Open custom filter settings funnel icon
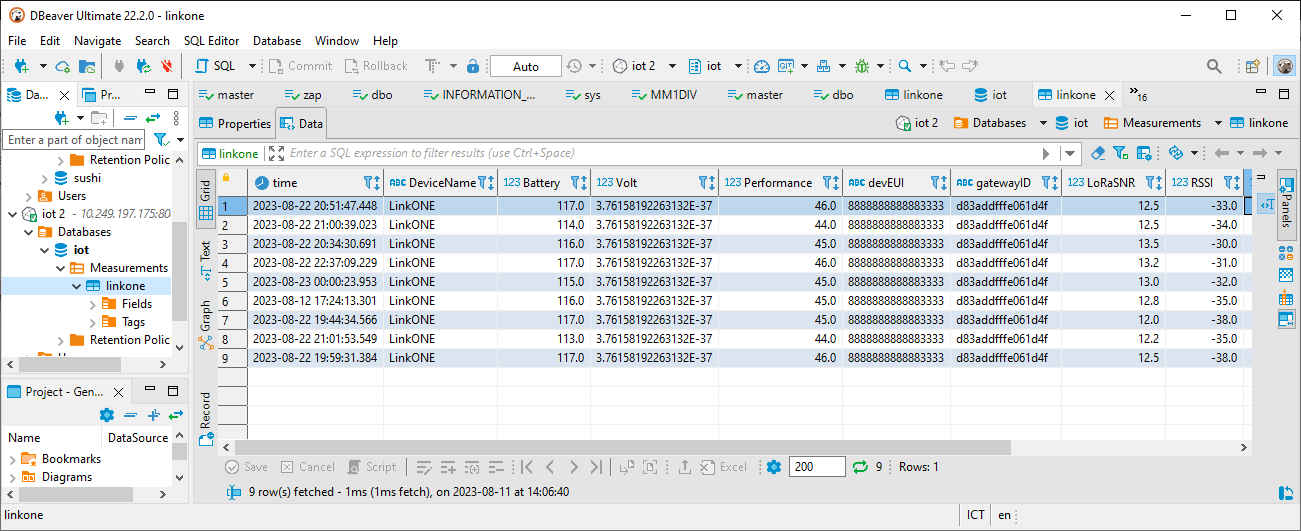1301x531 pixels. [1120, 153]
